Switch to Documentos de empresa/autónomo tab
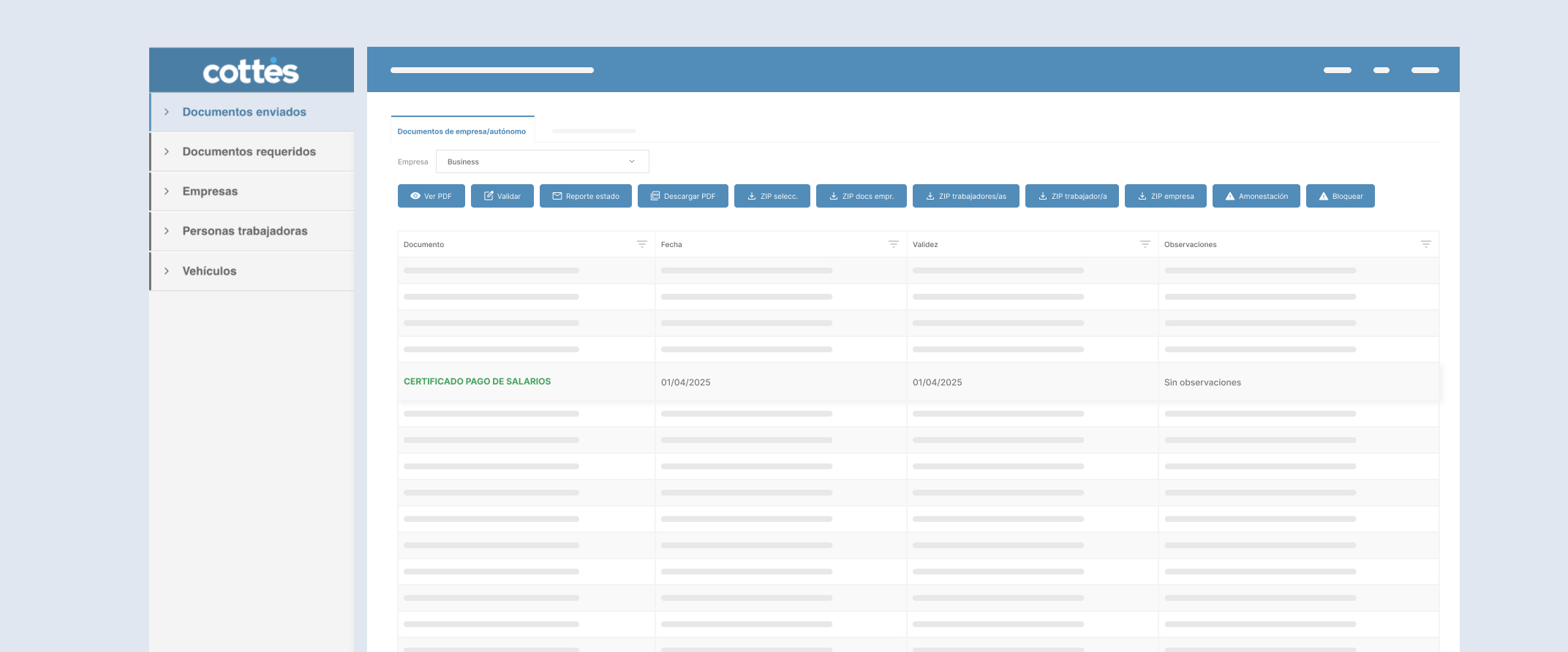 pos(461,132)
